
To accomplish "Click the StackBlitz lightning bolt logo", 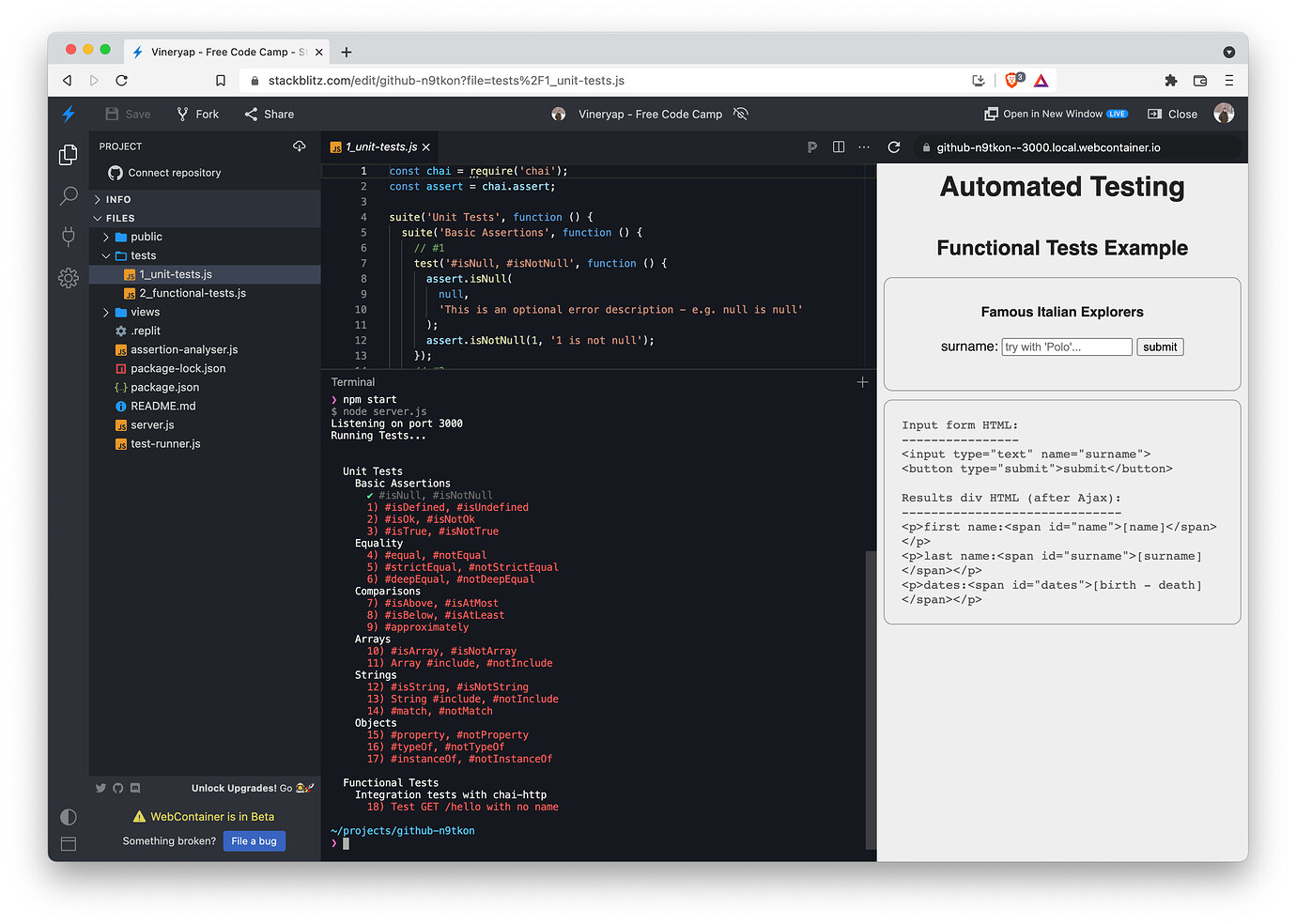I will pyautogui.click(x=68, y=114).
